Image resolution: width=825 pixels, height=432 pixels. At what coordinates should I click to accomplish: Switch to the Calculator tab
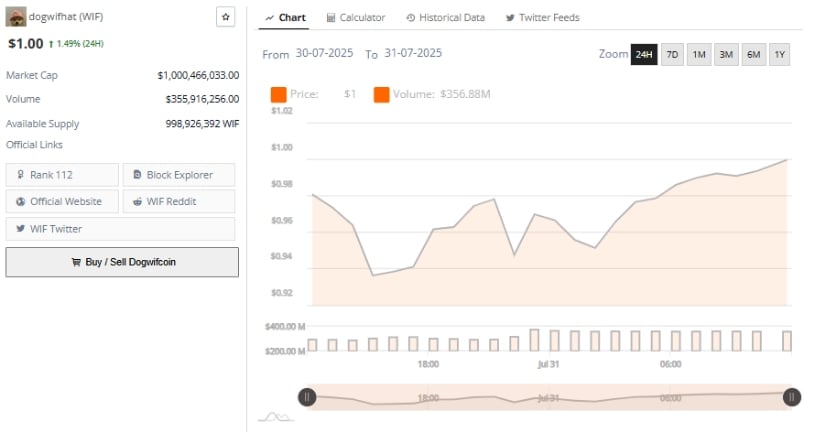356,18
